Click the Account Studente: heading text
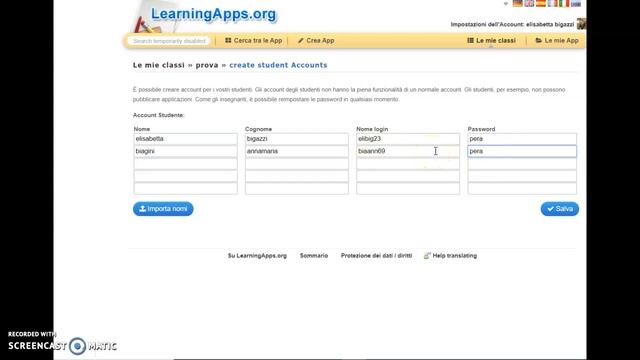 coord(159,115)
